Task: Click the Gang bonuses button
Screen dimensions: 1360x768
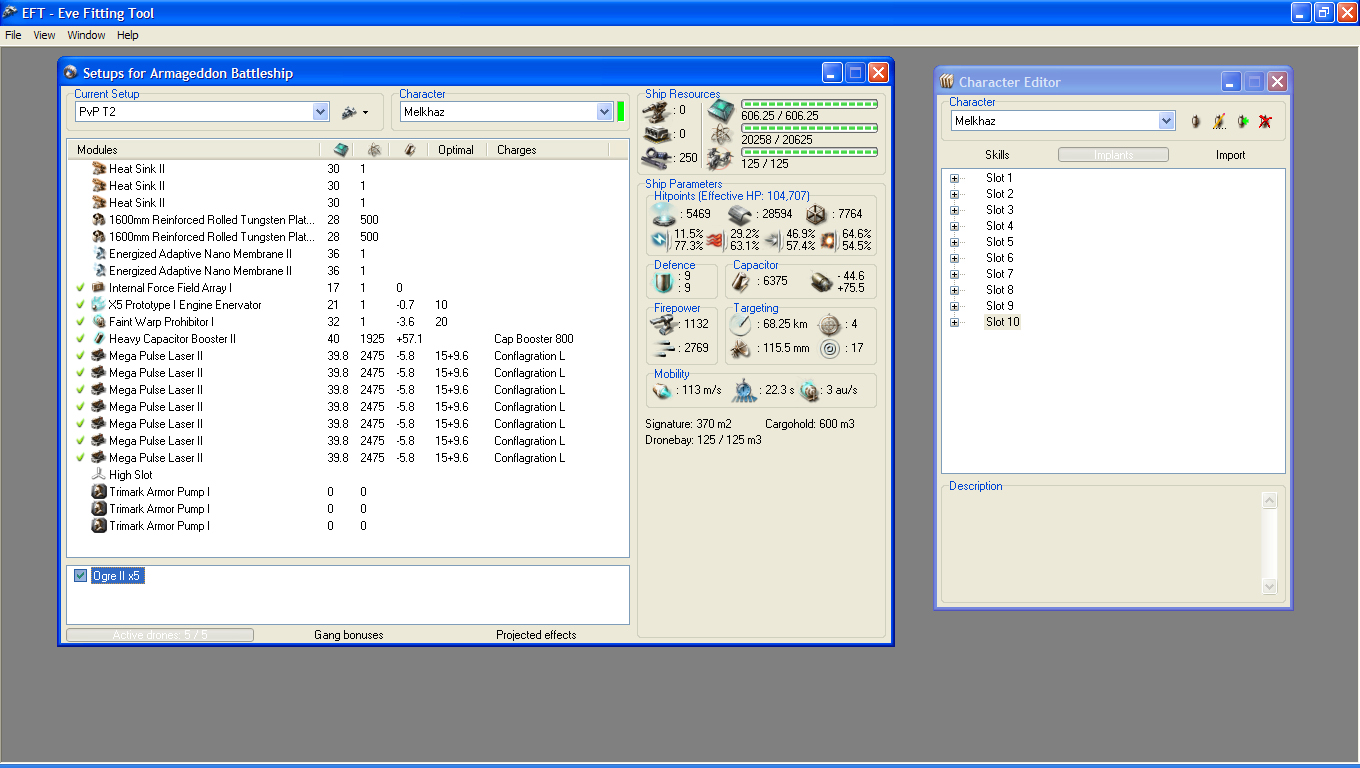Action: tap(348, 635)
